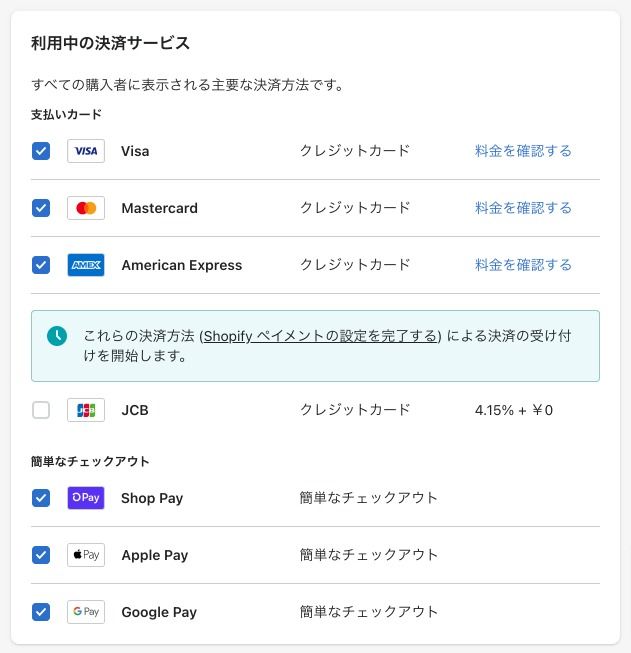631x653 pixels.
Task: Enable the JCB checkbox
Action: 41,410
